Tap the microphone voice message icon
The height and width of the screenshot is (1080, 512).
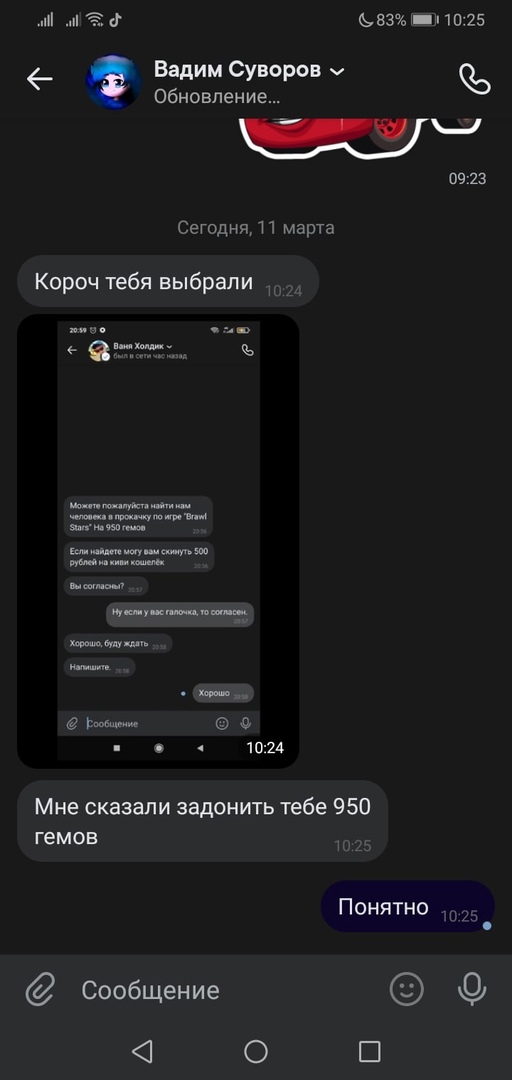click(472, 990)
